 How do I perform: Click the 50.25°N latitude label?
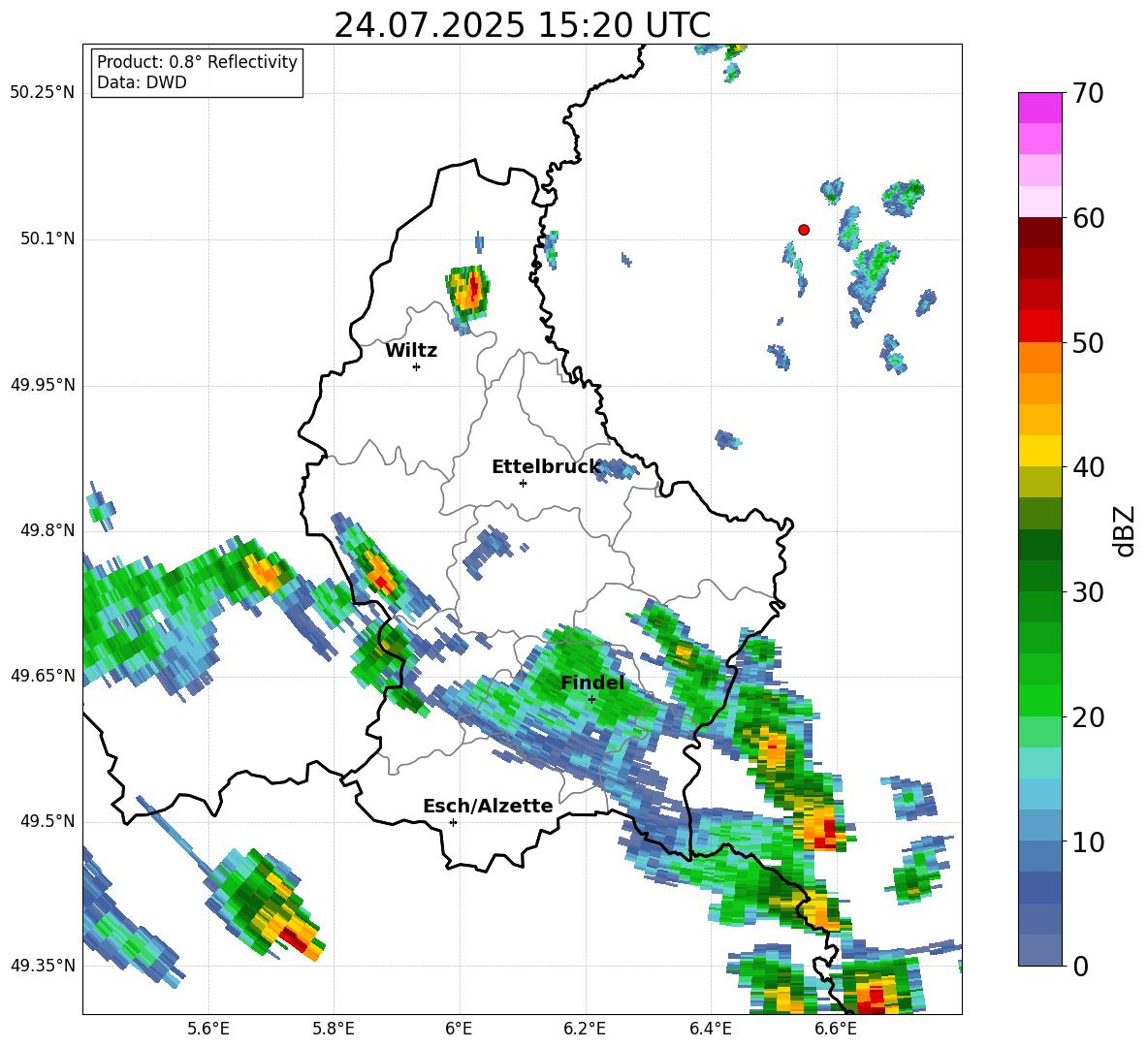(43, 93)
